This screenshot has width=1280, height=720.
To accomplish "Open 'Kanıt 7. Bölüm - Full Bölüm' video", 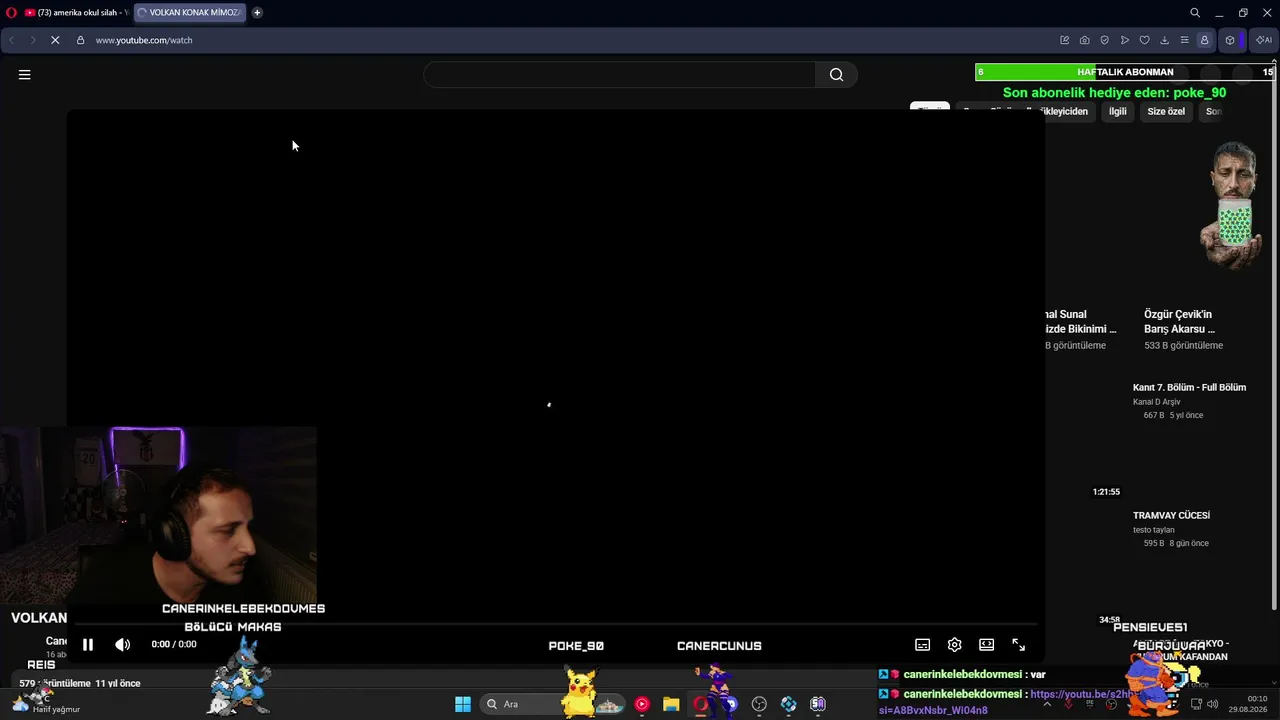I will 1189,387.
